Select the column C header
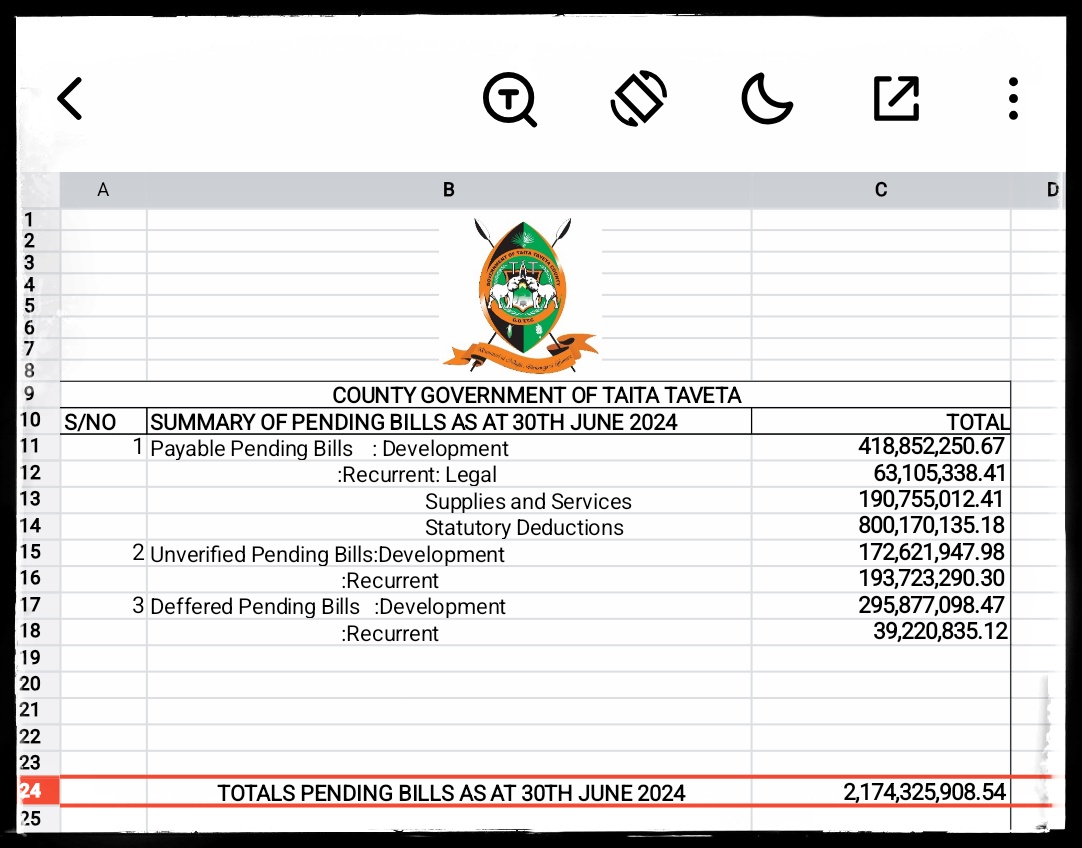This screenshot has height=848, width=1082. point(881,190)
